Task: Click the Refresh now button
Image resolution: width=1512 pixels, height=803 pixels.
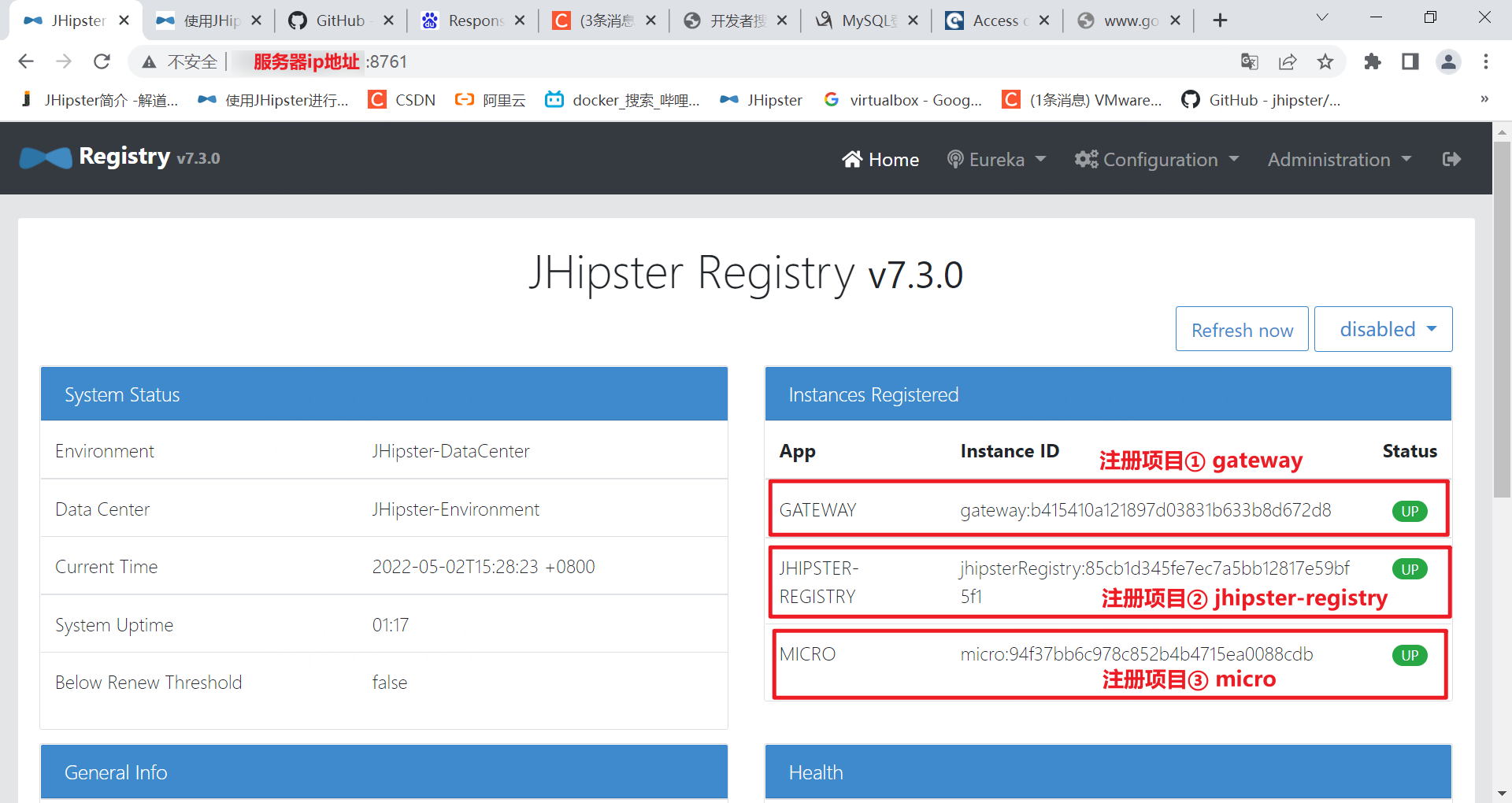Action: coord(1242,329)
